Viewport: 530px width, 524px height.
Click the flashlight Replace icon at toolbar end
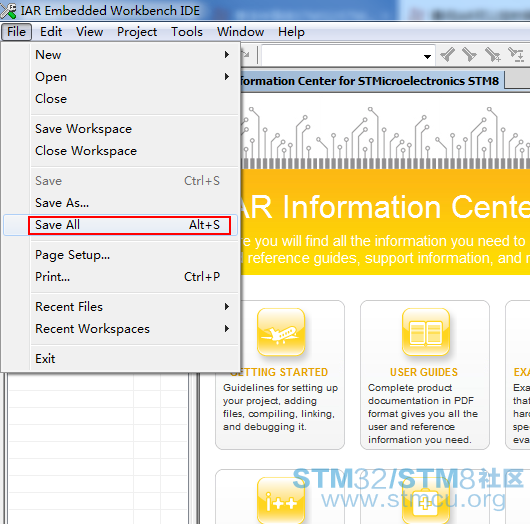[516, 54]
